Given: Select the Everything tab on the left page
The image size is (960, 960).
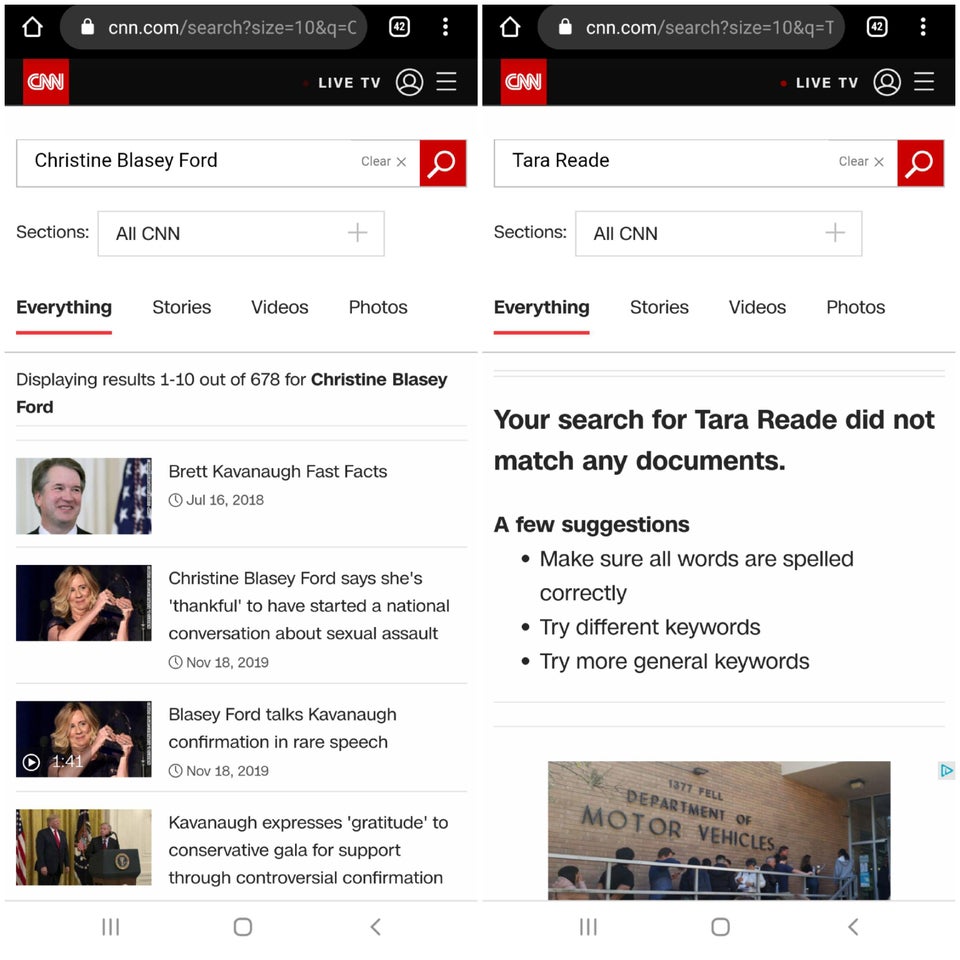Looking at the screenshot, I should pos(64,307).
